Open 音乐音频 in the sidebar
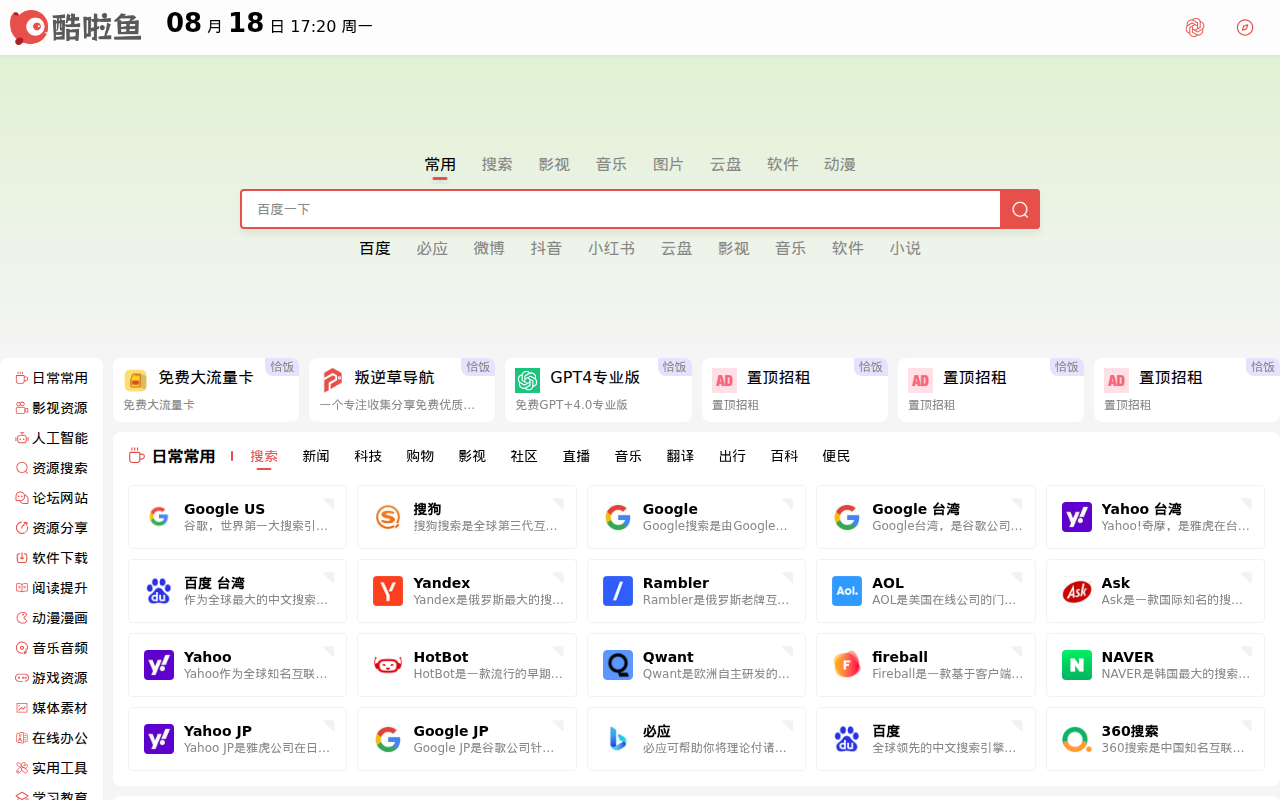This screenshot has height=800, width=1280. (x=52, y=648)
